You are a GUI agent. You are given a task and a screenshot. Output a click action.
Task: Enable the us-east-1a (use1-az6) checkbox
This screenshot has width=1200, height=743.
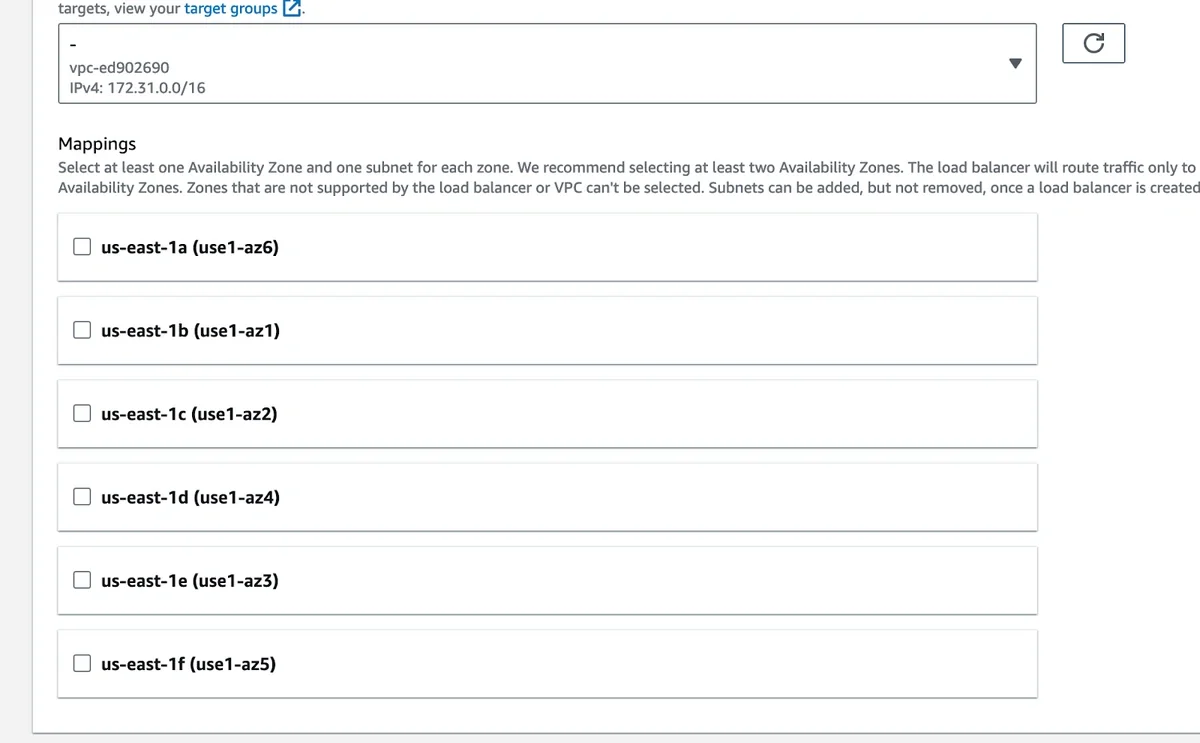(83, 247)
